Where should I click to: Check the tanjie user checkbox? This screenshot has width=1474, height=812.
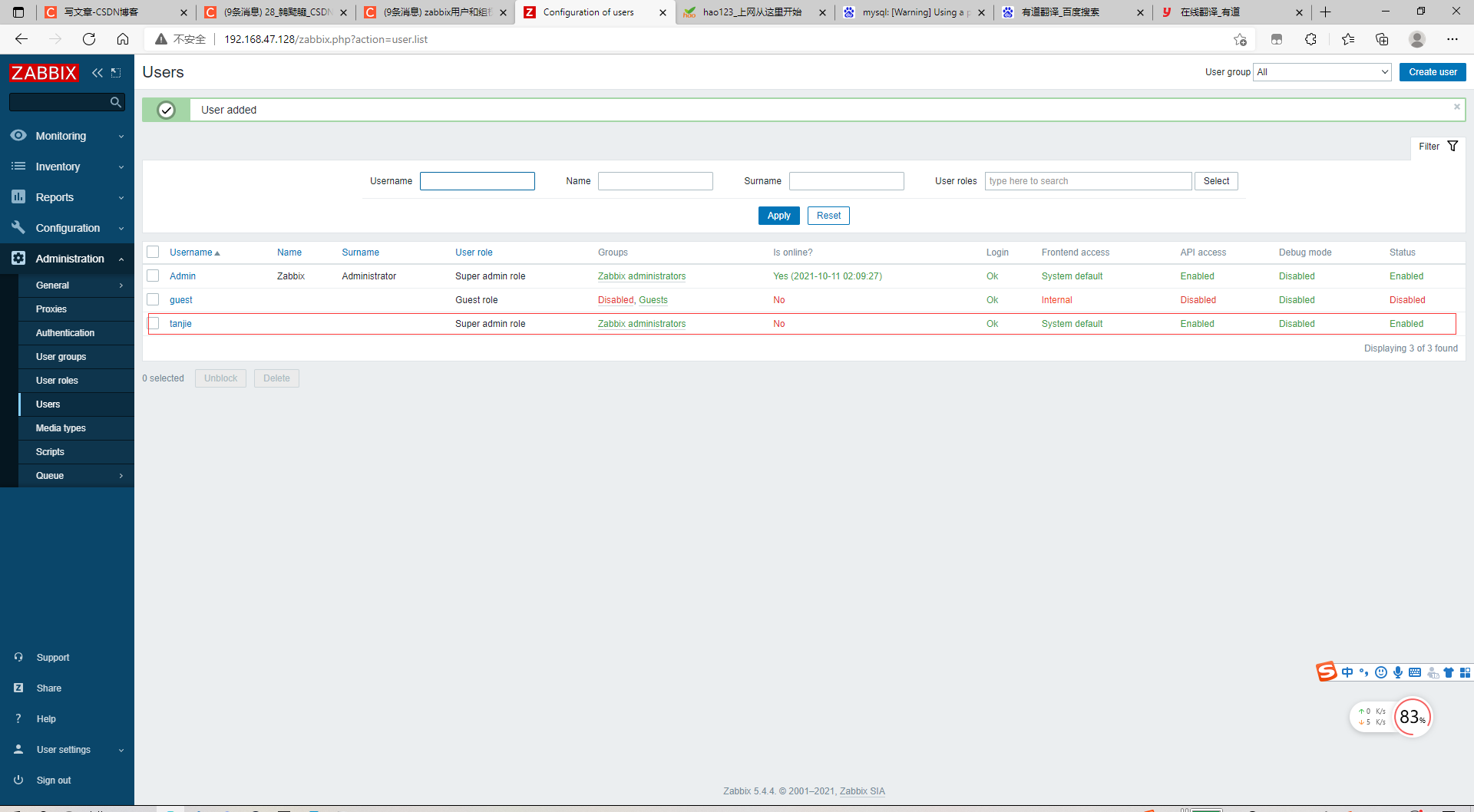pyautogui.click(x=154, y=323)
